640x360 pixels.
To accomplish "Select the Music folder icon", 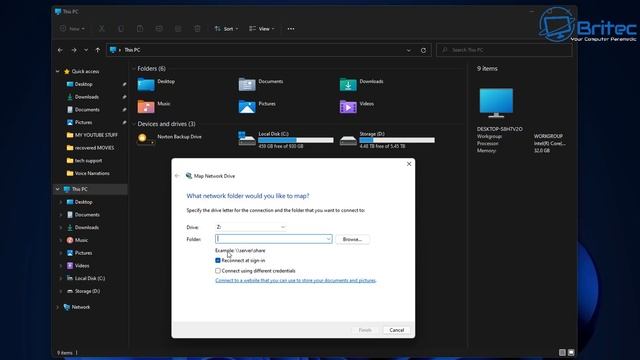I will click(146, 106).
